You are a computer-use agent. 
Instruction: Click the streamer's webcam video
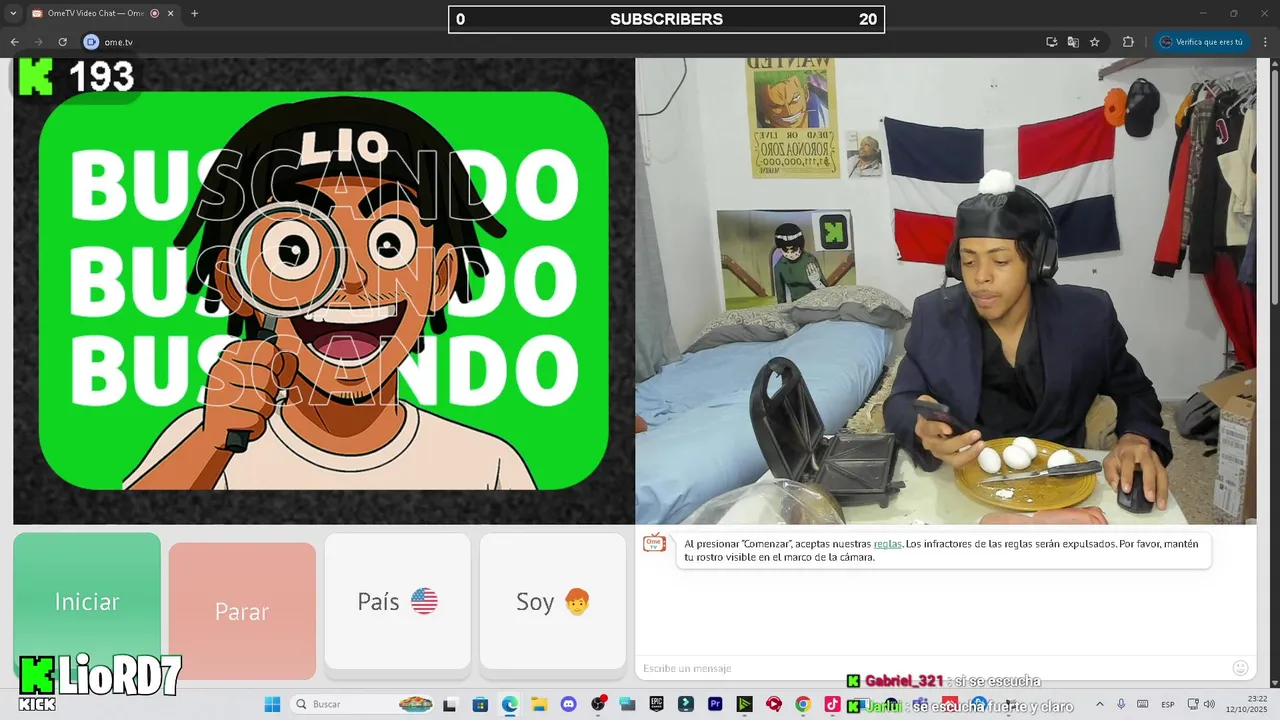point(946,291)
